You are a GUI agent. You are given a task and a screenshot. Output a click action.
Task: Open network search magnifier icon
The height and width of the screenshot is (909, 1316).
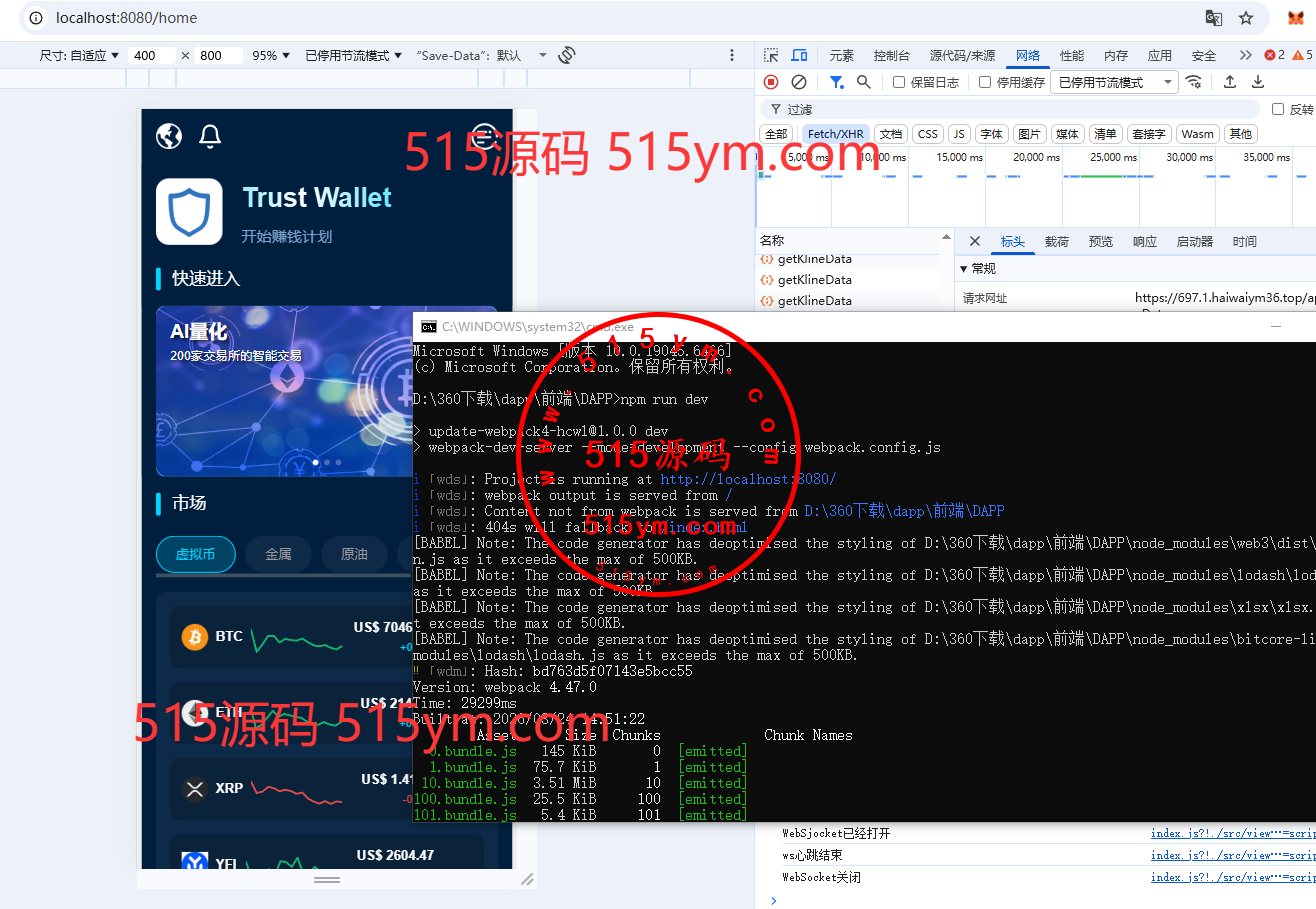(864, 82)
